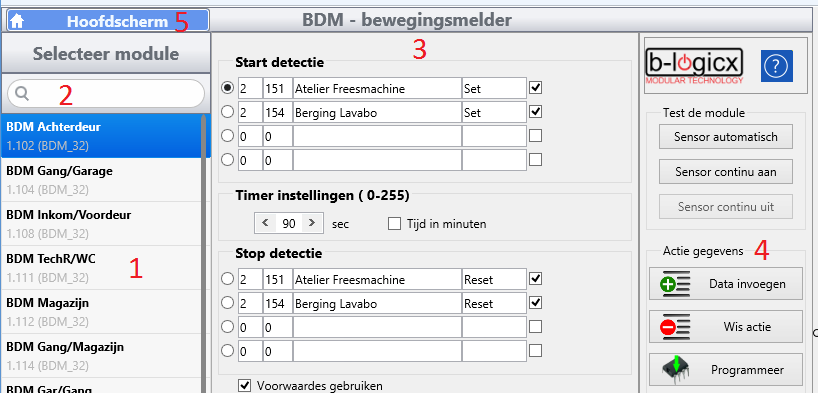Enable Tijd in minuten checkbox
The image size is (818, 393).
pos(394,224)
